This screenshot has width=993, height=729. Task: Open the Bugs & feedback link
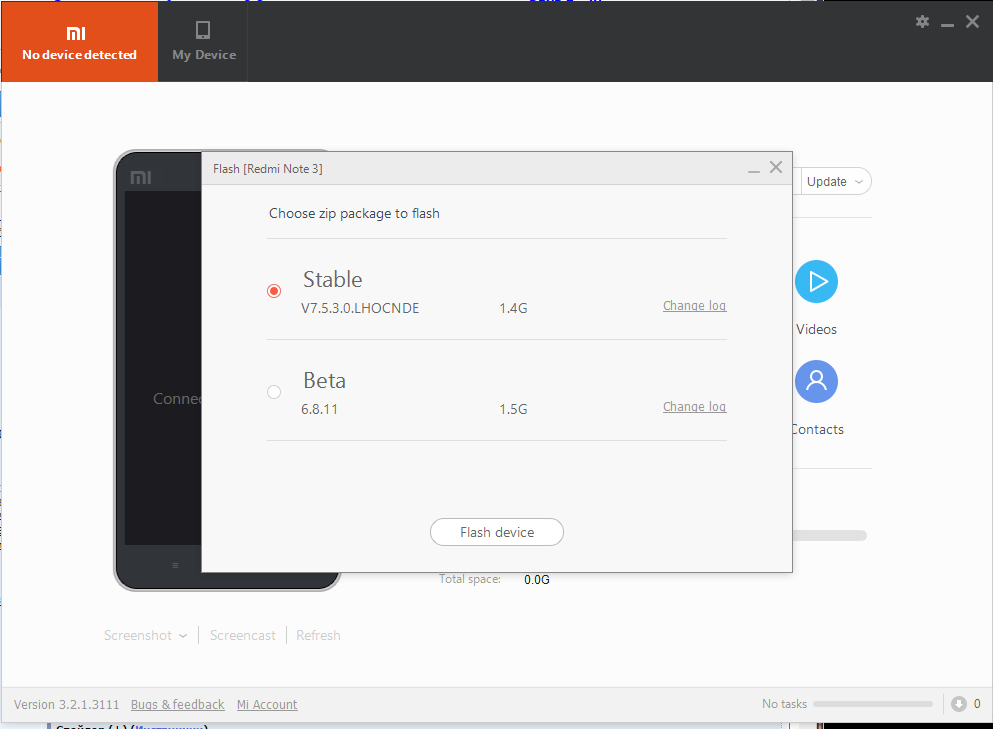coord(177,704)
